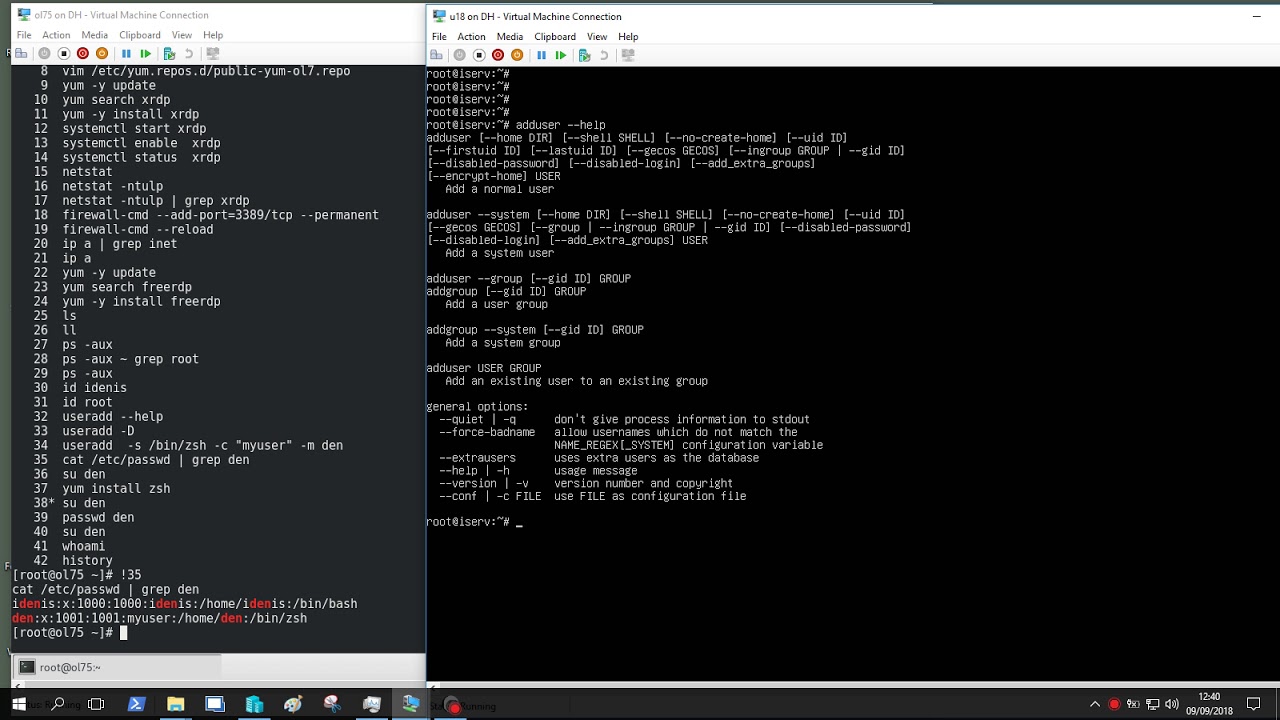Viewport: 1280px width, 720px height.
Task: Open clock showing 12:40
Action: [1208, 705]
